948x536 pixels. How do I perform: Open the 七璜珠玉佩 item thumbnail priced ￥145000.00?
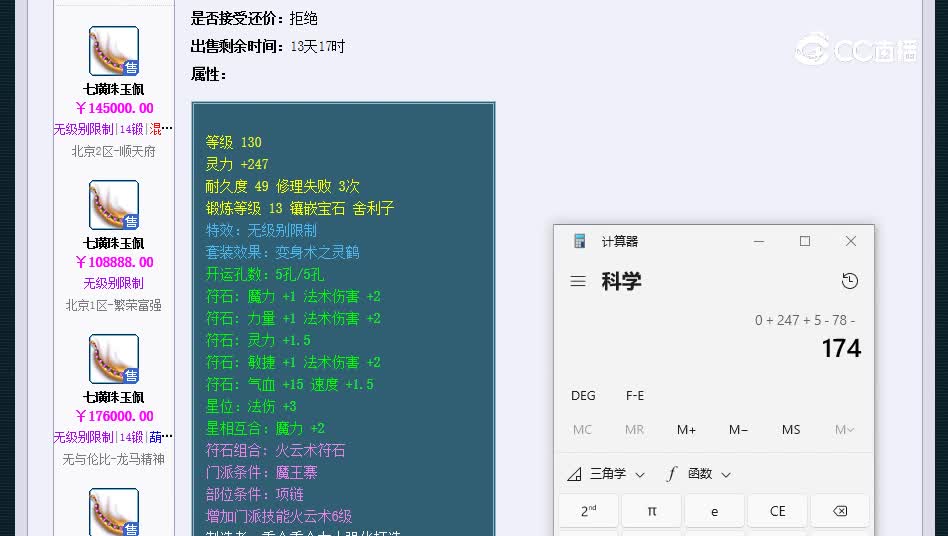[114, 51]
